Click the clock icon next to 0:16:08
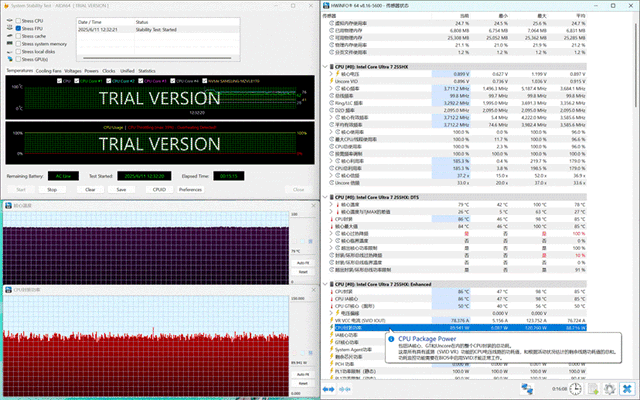The height and width of the screenshot is (400, 640). (x=576, y=389)
